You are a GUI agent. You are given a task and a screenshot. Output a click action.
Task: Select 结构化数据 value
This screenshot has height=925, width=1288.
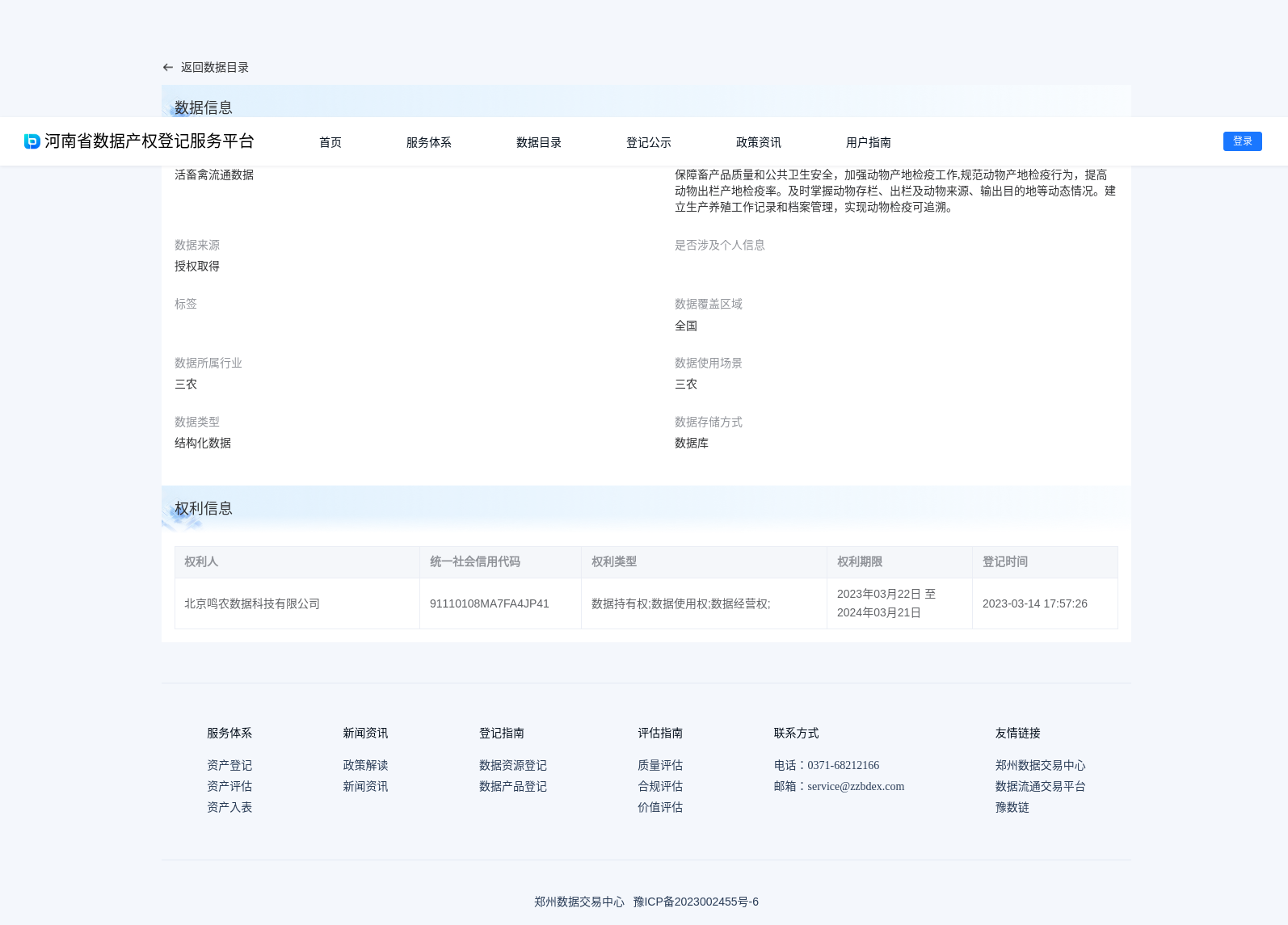203,443
